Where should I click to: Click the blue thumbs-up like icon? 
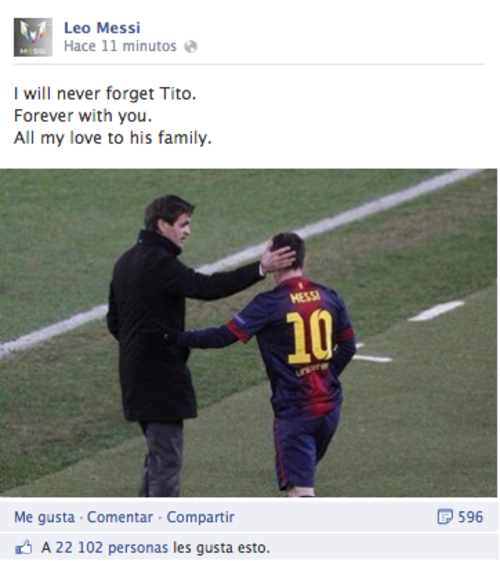(x=24, y=548)
